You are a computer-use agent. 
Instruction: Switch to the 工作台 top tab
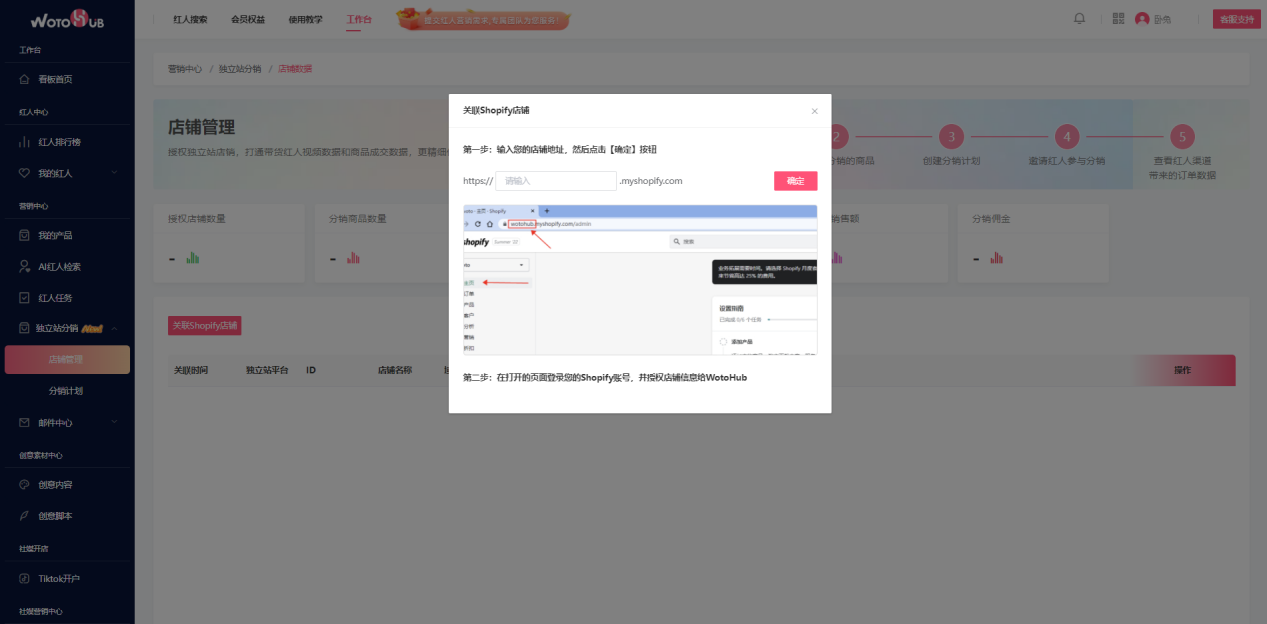[358, 19]
